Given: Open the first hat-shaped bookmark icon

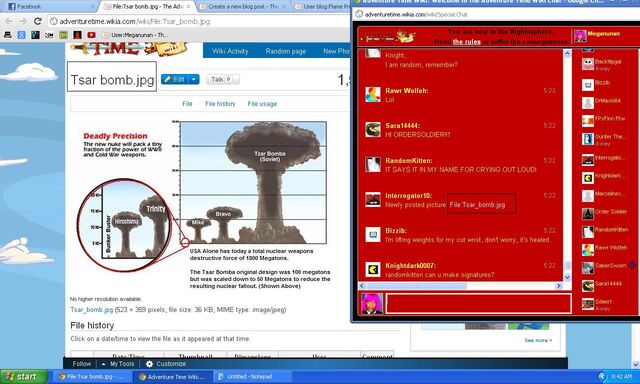Looking at the screenshot, I should point(7,35).
